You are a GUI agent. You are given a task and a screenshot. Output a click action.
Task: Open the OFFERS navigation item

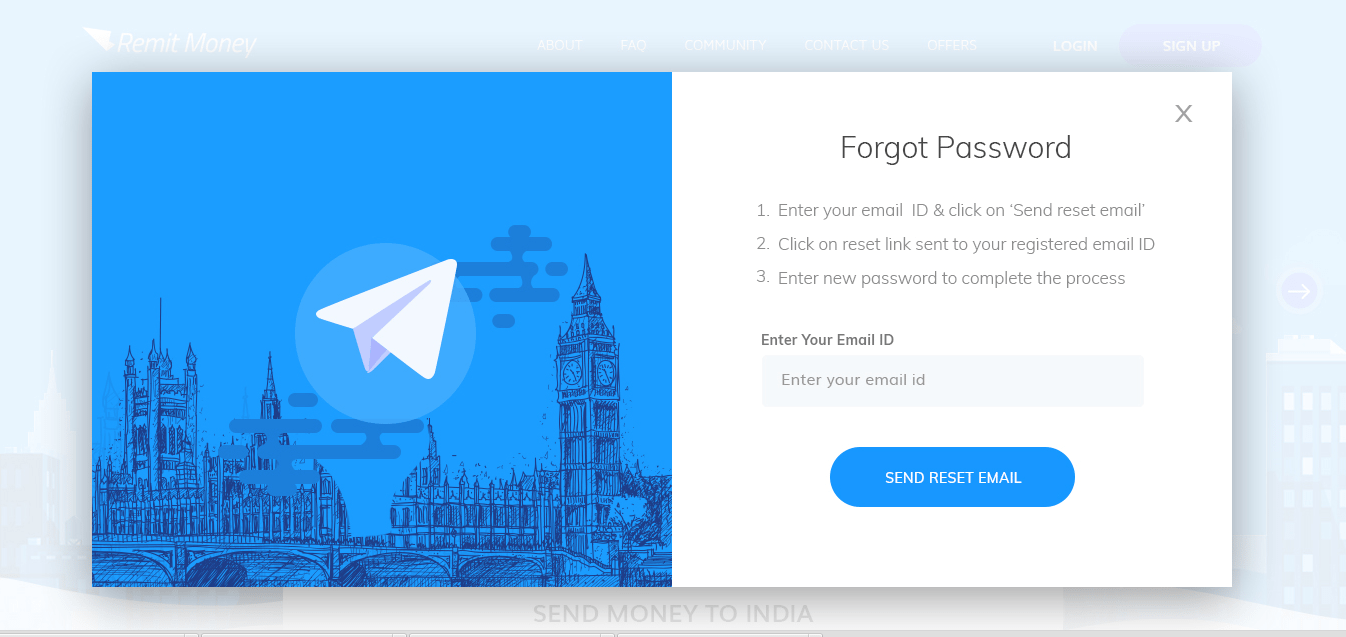coord(952,45)
